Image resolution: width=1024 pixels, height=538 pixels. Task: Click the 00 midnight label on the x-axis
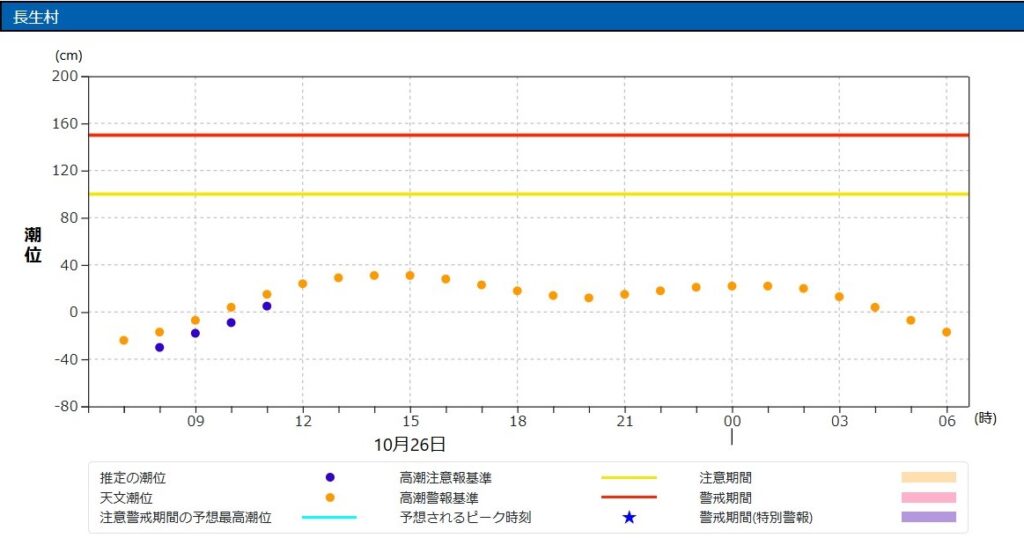coord(732,421)
